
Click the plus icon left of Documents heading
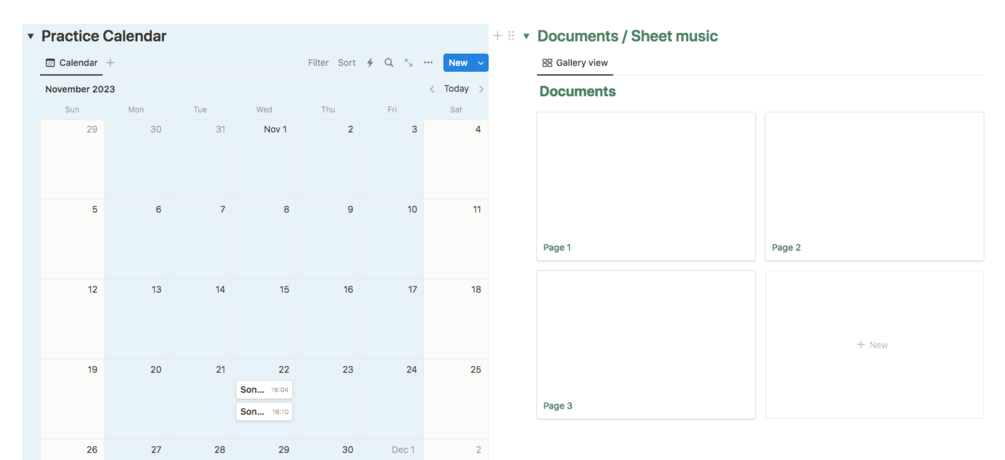497,36
